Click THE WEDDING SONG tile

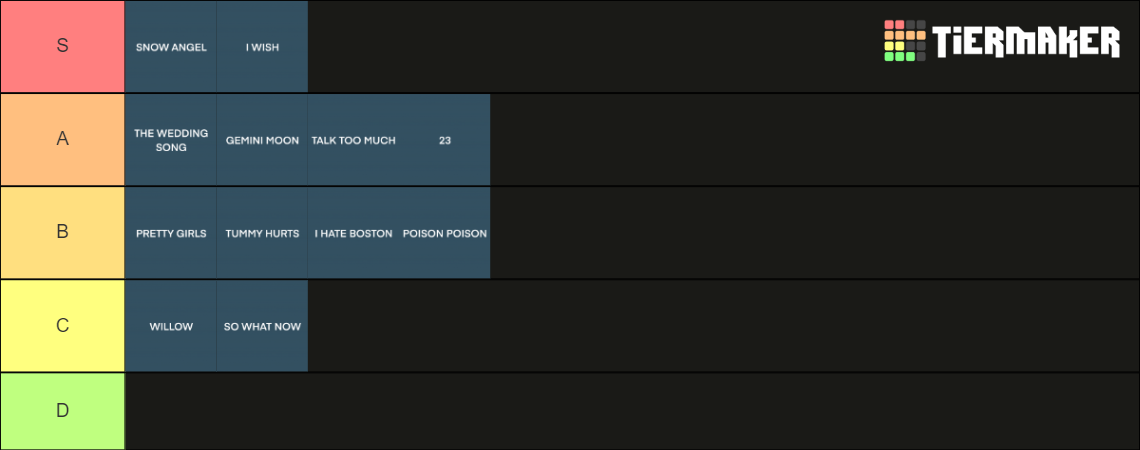tap(171, 140)
